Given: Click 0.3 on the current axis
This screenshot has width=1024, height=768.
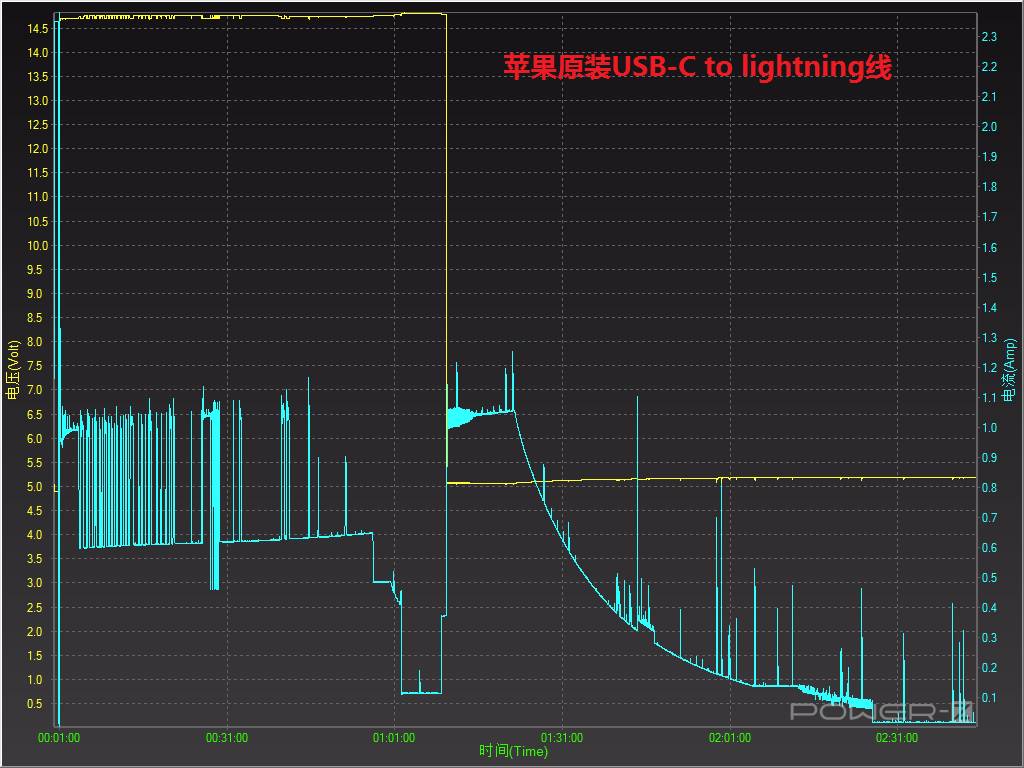Looking at the screenshot, I should (x=989, y=637).
